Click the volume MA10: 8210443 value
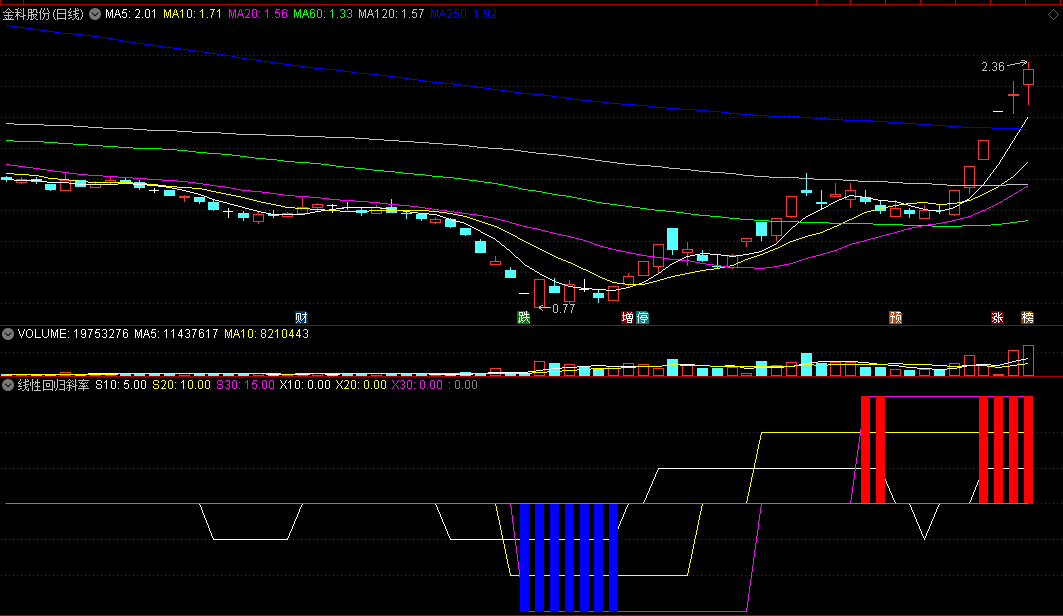The image size is (1063, 616). tap(266, 334)
